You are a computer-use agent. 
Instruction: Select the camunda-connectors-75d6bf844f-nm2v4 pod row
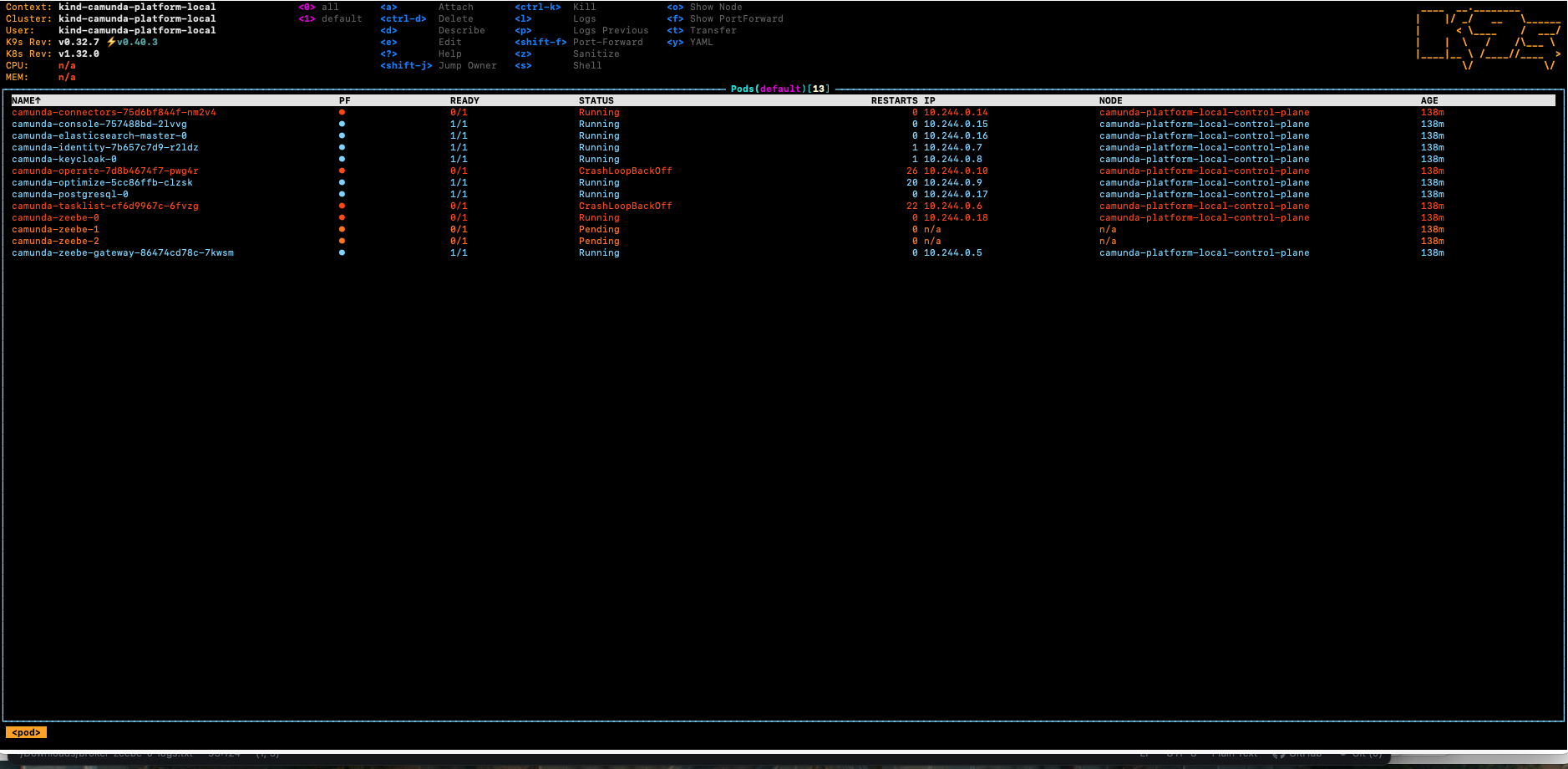[x=783, y=112]
